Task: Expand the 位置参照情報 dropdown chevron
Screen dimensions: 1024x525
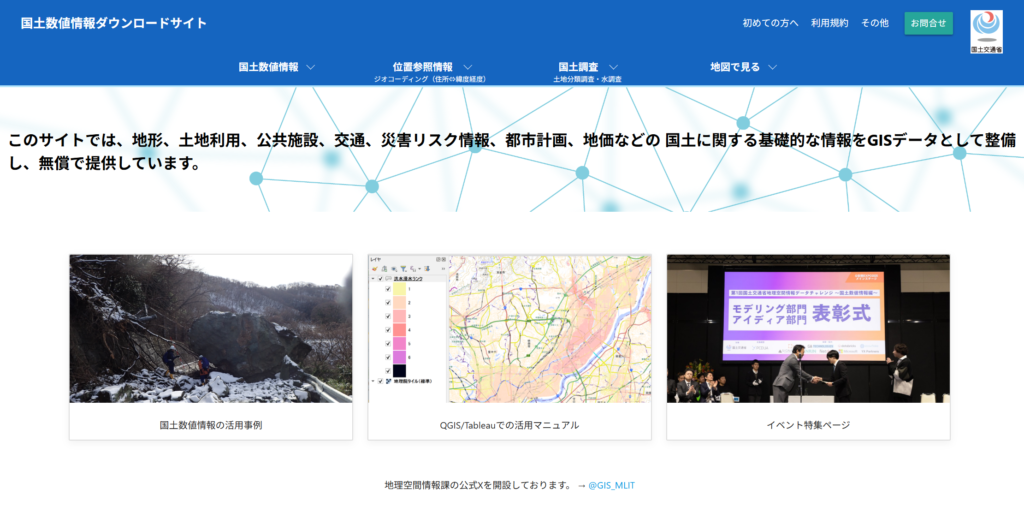Action: [x=468, y=67]
